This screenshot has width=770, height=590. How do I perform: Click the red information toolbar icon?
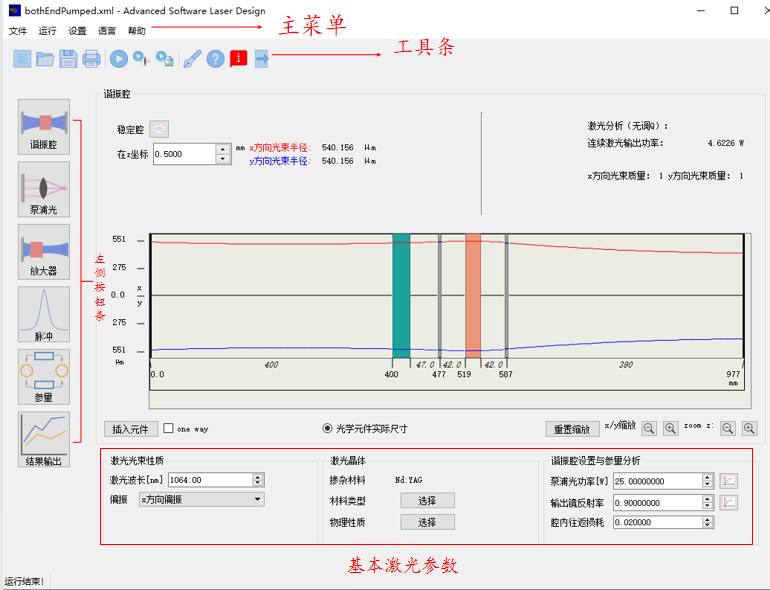point(238,59)
